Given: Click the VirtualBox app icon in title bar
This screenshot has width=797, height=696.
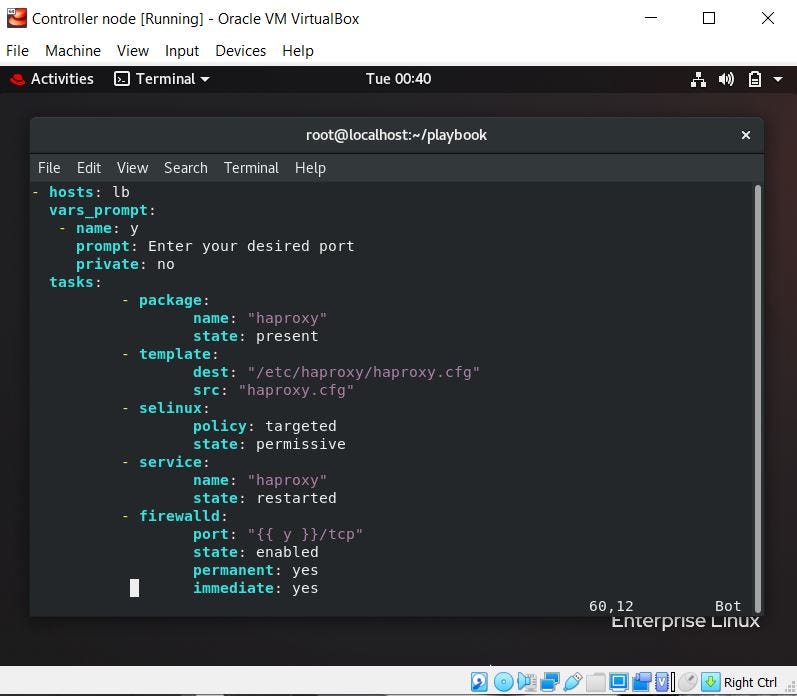Looking at the screenshot, I should pos(16,18).
